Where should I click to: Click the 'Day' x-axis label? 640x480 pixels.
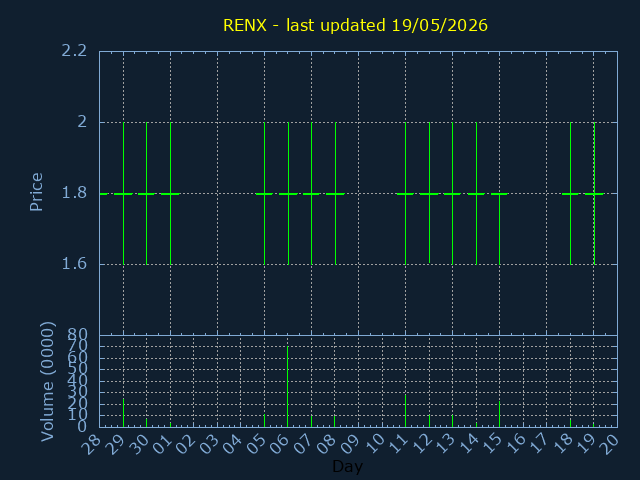point(347,467)
